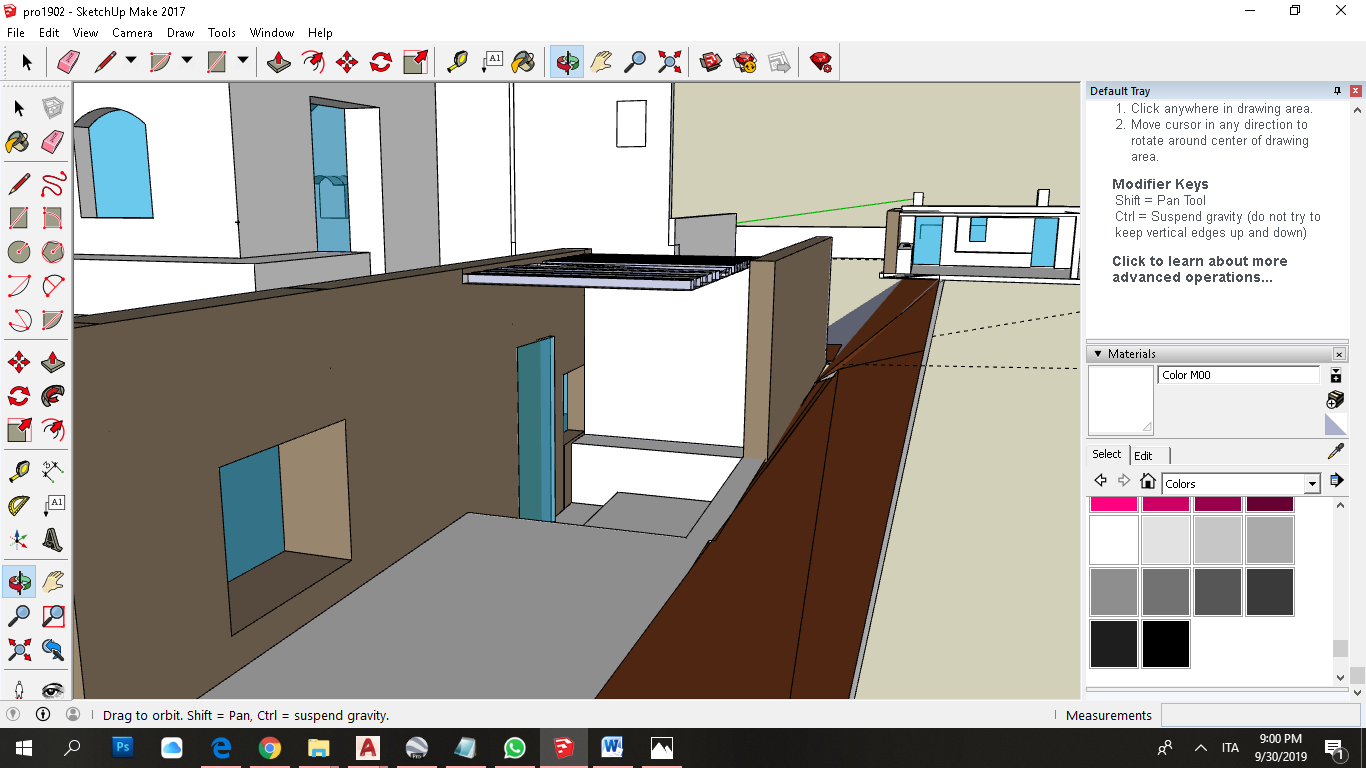Open Photoshop from the taskbar
This screenshot has height=768, width=1366.
pos(124,748)
